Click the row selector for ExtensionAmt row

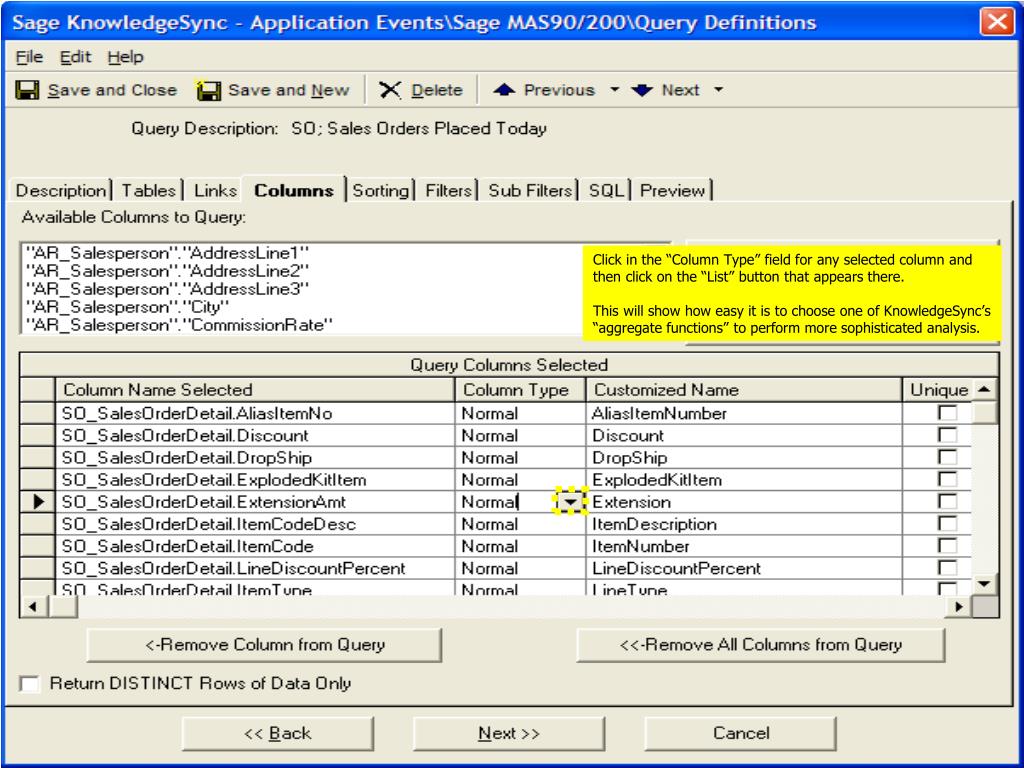[38, 502]
